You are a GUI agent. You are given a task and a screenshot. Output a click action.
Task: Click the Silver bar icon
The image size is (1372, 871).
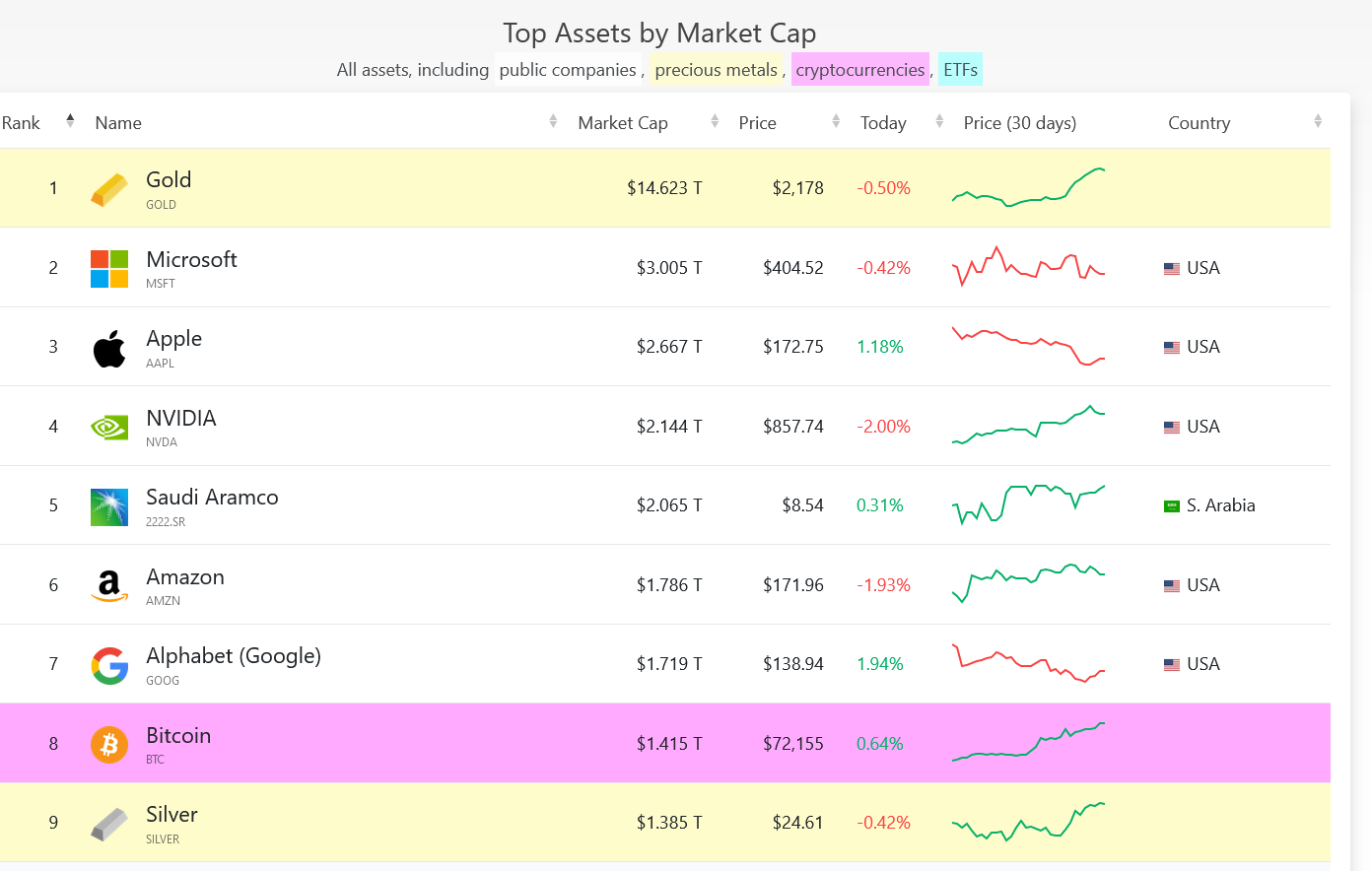coord(109,825)
